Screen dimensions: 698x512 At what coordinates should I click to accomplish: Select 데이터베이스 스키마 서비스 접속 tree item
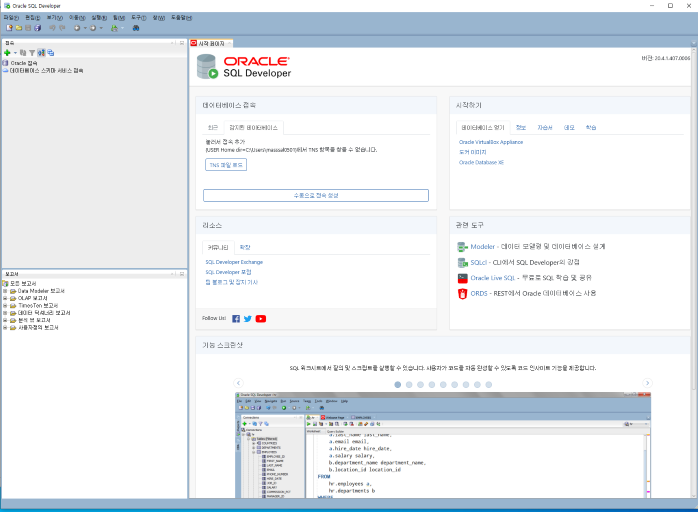pos(43,70)
